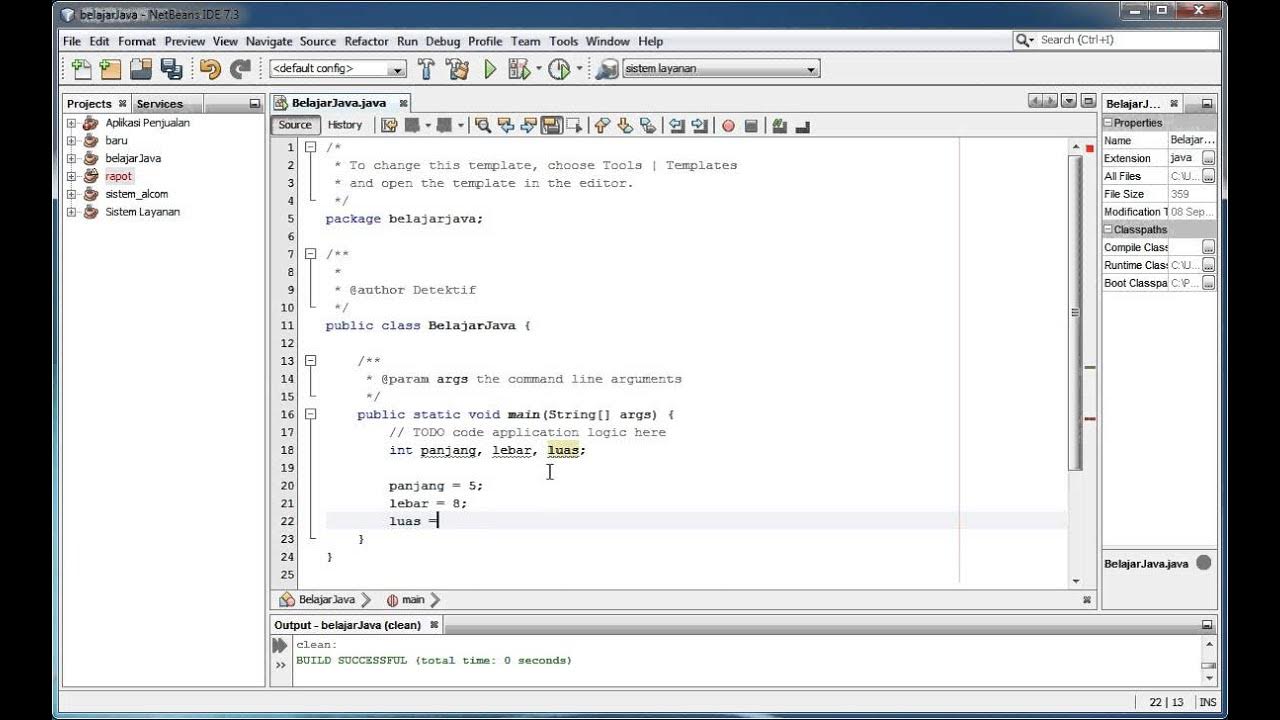Click the editor vertical scrollbar thumb
Screen dimensions: 1280x720
point(1076,312)
